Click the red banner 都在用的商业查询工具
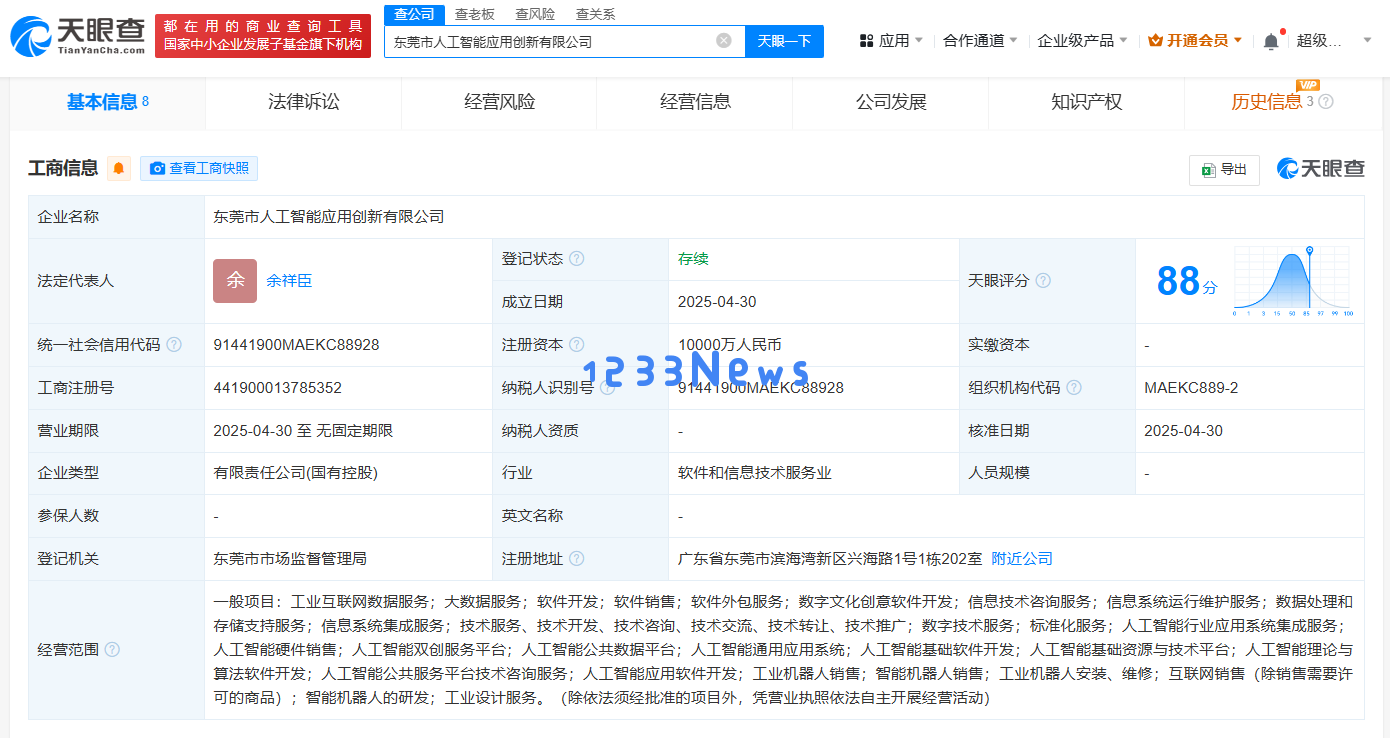 [263, 35]
